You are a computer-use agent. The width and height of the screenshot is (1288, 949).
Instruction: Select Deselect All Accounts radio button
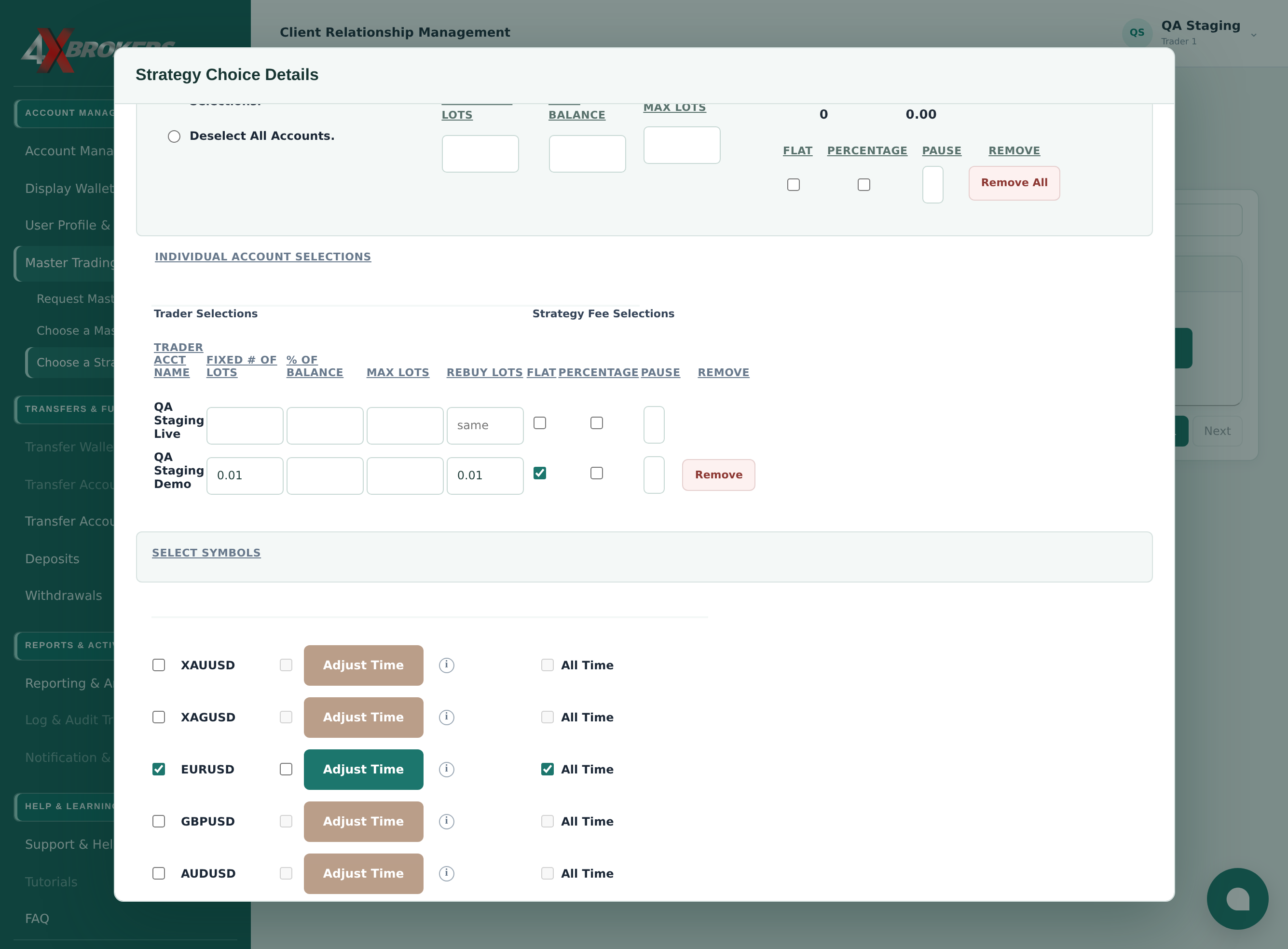(174, 137)
